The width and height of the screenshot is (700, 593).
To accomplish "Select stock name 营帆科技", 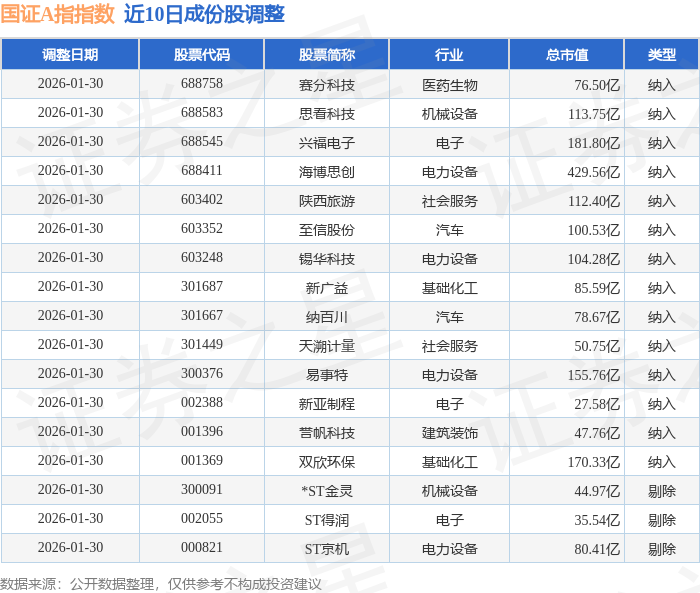I will coord(327,433).
